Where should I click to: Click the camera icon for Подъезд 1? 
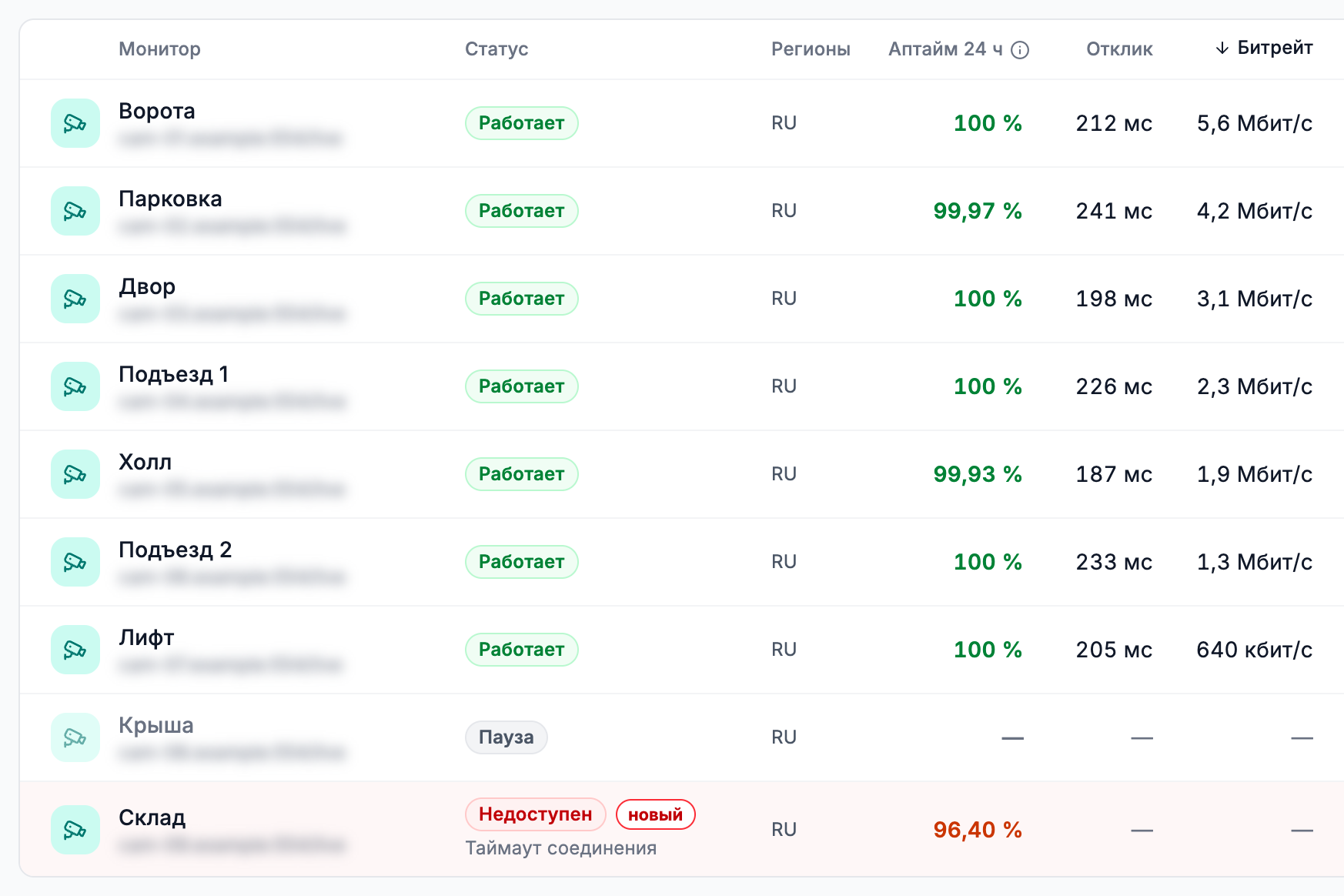75,386
